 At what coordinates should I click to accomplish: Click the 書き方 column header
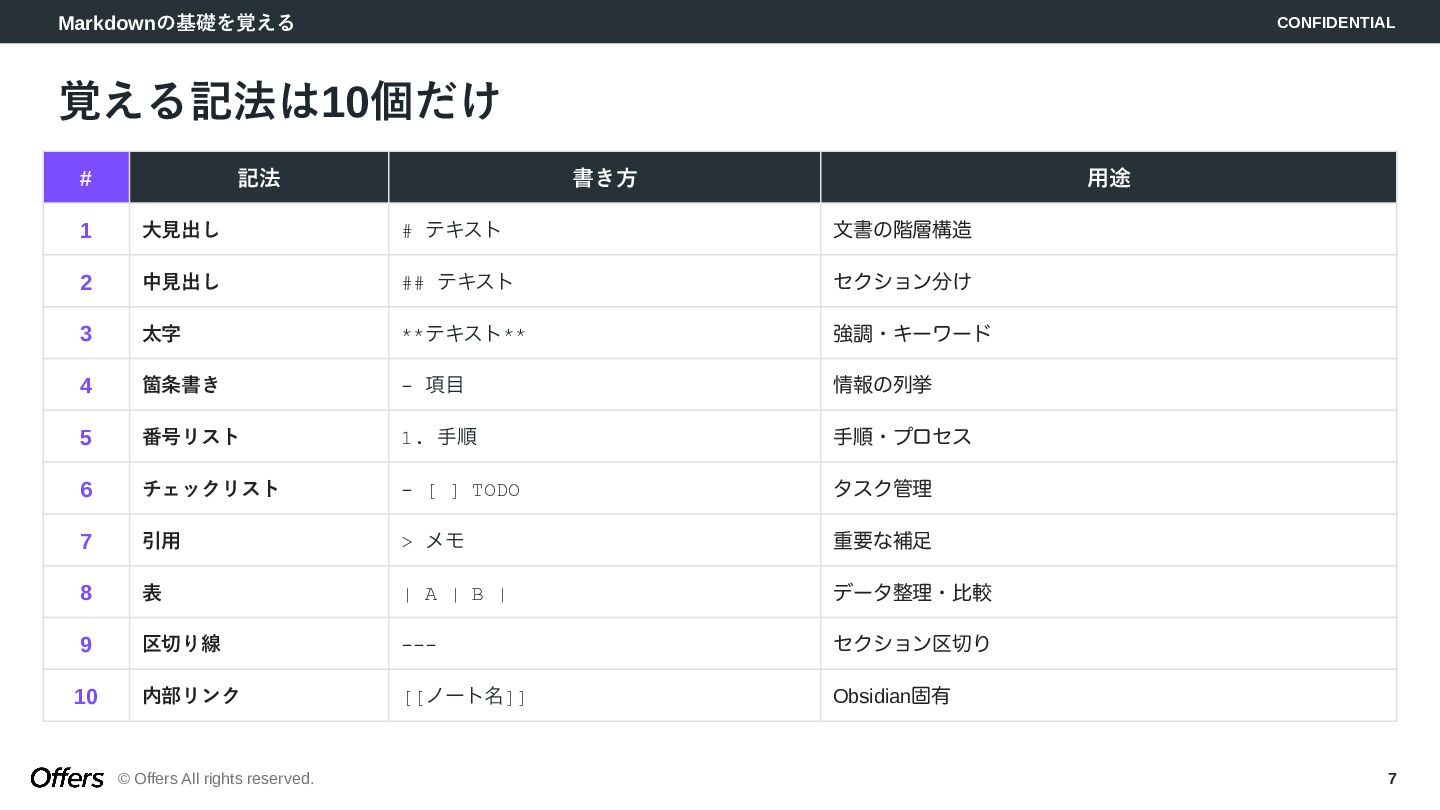pos(605,178)
